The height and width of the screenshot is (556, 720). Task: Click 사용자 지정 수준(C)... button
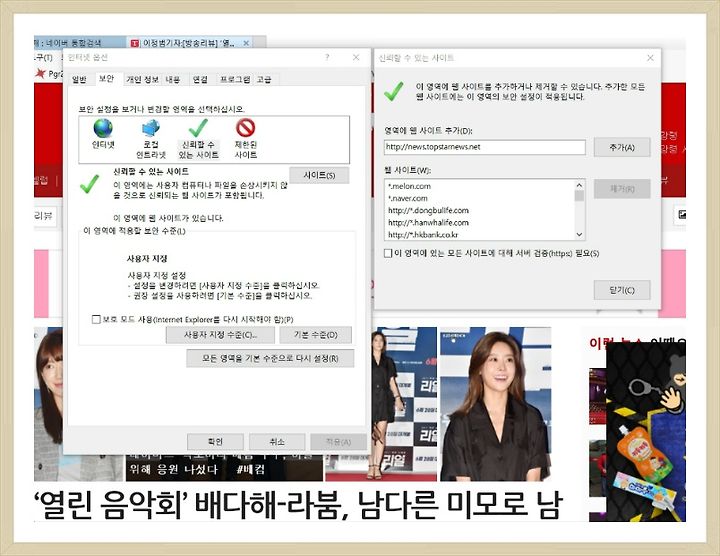click(220, 335)
